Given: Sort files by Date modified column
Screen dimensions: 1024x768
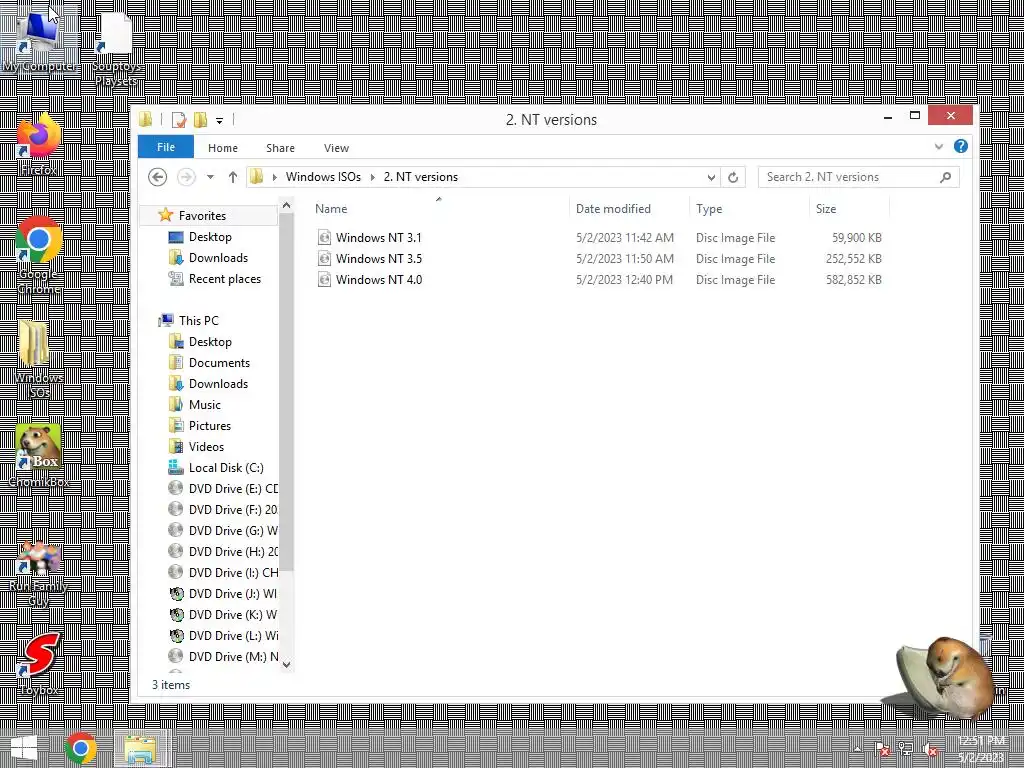Looking at the screenshot, I should (629, 208).
